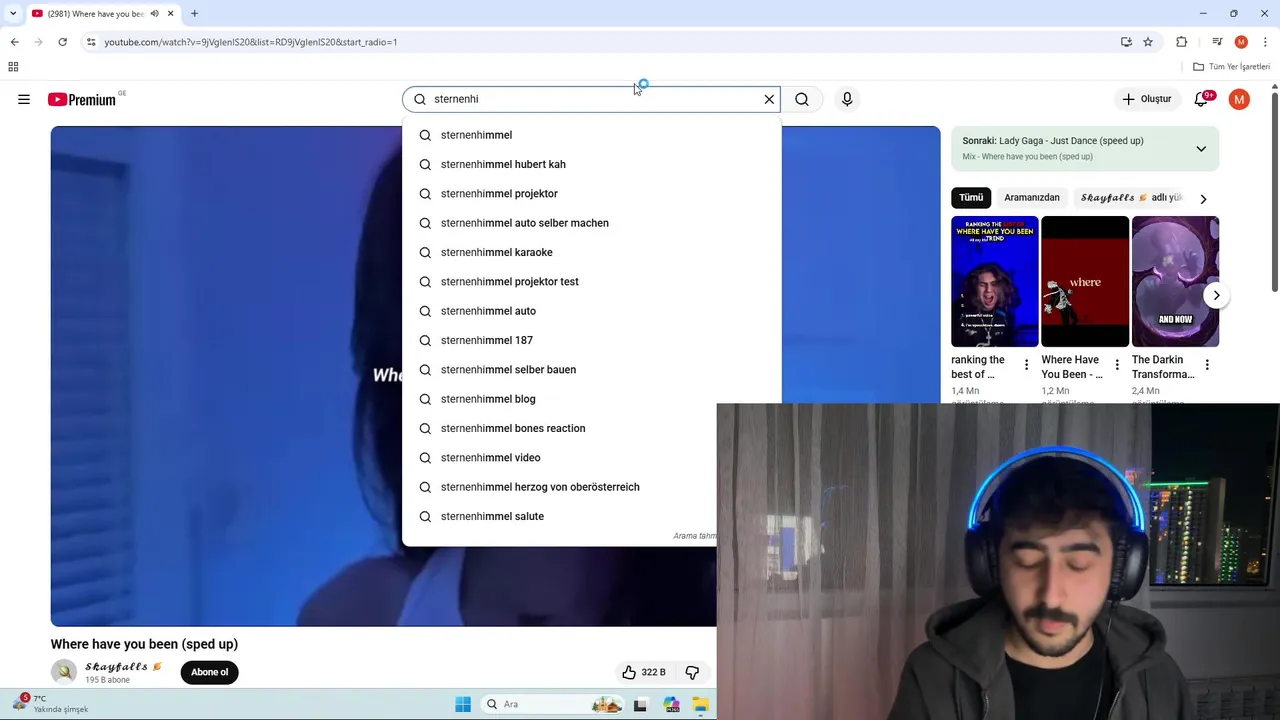Open Chrome three-dot menu
The width and height of the screenshot is (1280, 720).
click(1265, 42)
